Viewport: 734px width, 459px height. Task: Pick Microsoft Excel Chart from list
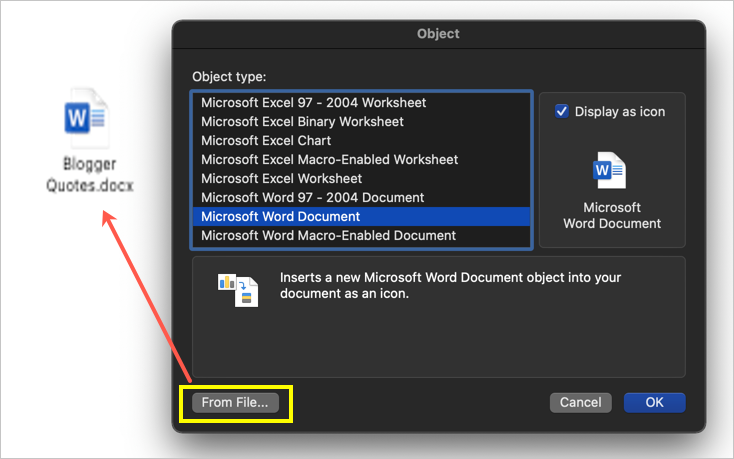click(265, 140)
